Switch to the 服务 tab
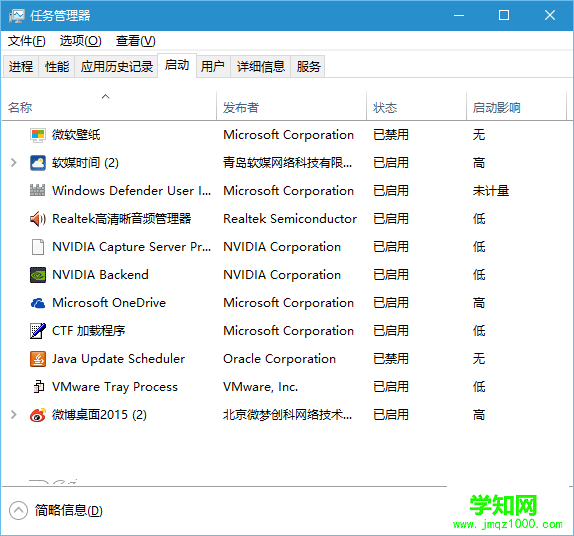574x536 pixels. [308, 67]
